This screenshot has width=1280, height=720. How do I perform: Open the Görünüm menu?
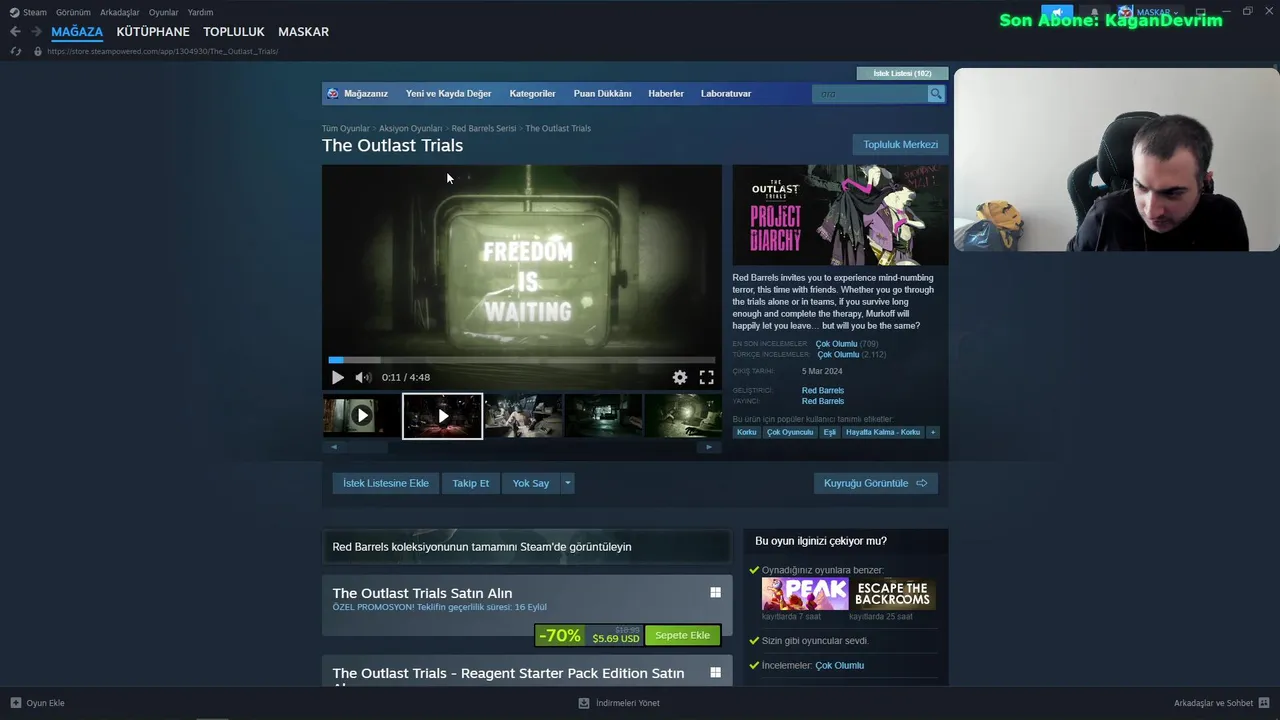73,12
